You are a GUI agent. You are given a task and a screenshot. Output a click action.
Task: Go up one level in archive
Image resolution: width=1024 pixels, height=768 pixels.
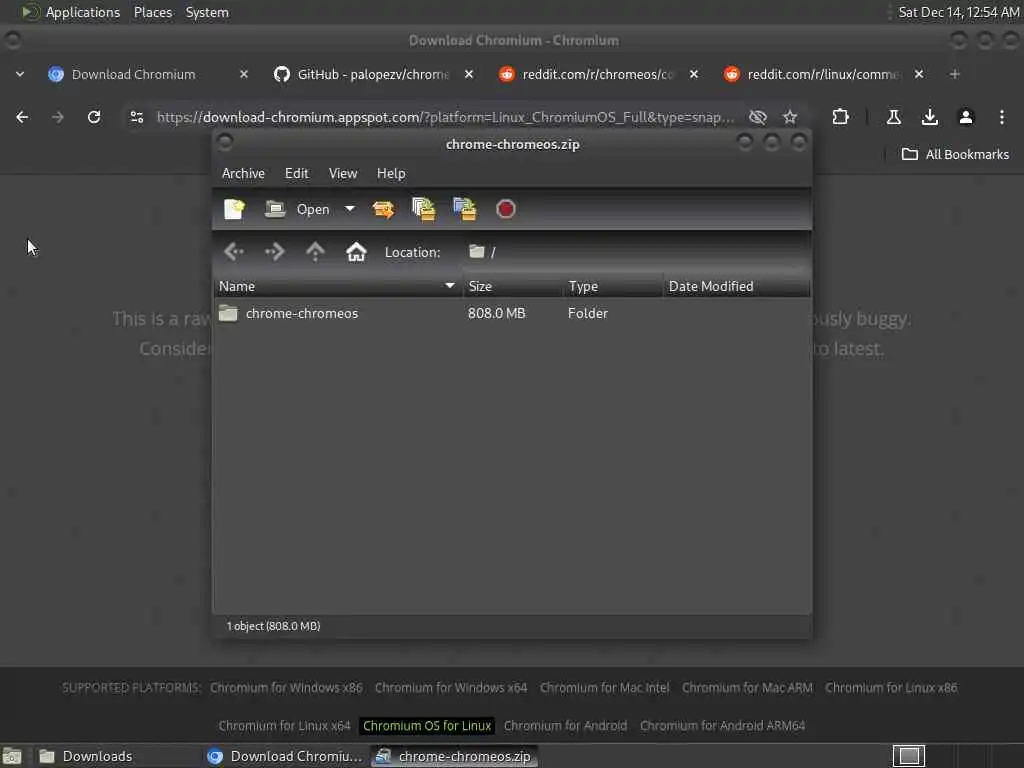pyautogui.click(x=315, y=251)
